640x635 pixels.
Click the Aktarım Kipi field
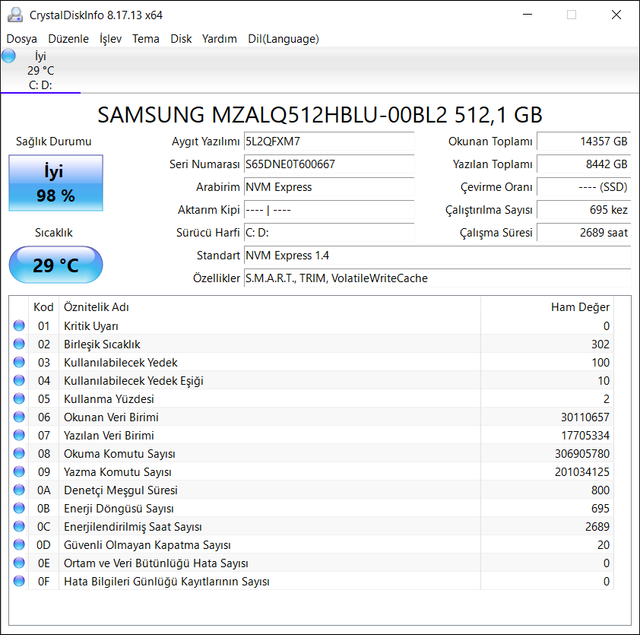pyautogui.click(x=329, y=210)
